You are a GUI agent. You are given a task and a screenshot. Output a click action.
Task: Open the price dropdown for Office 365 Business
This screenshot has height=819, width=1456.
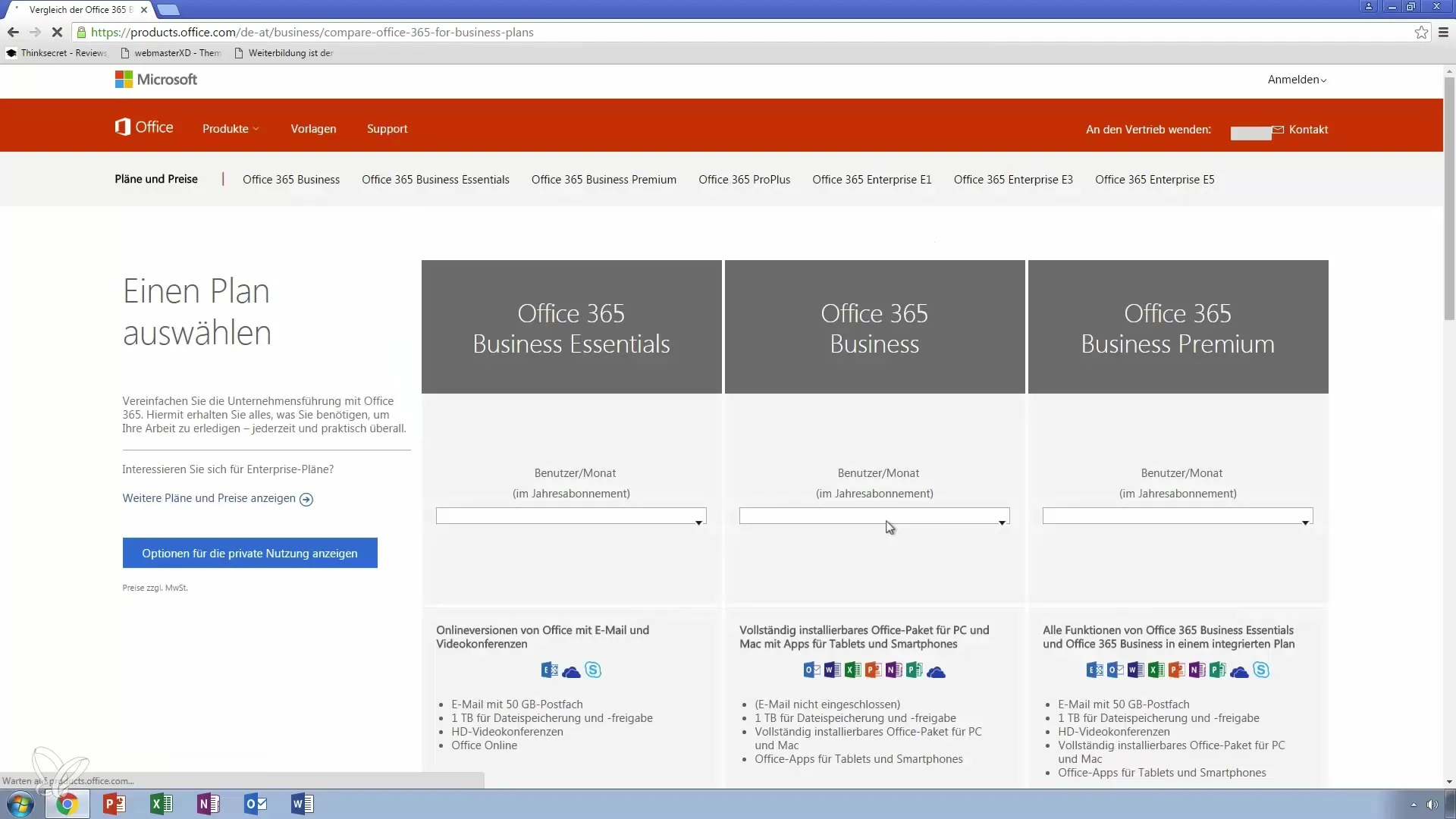[x=874, y=516]
